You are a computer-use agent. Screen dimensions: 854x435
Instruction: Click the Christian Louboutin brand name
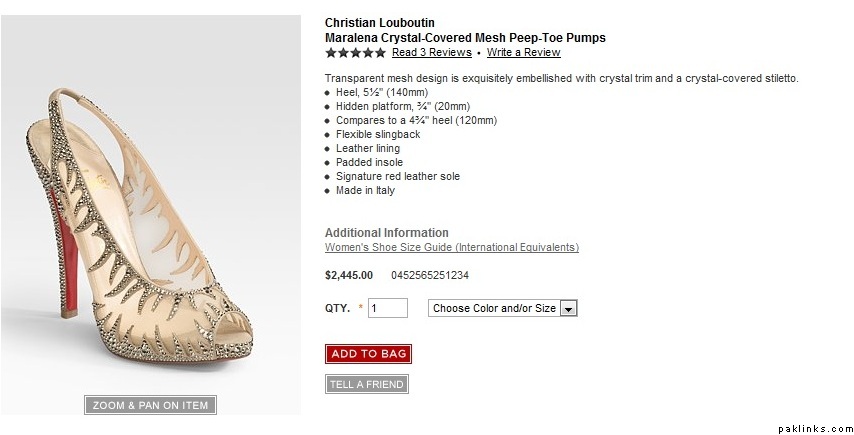[x=380, y=23]
